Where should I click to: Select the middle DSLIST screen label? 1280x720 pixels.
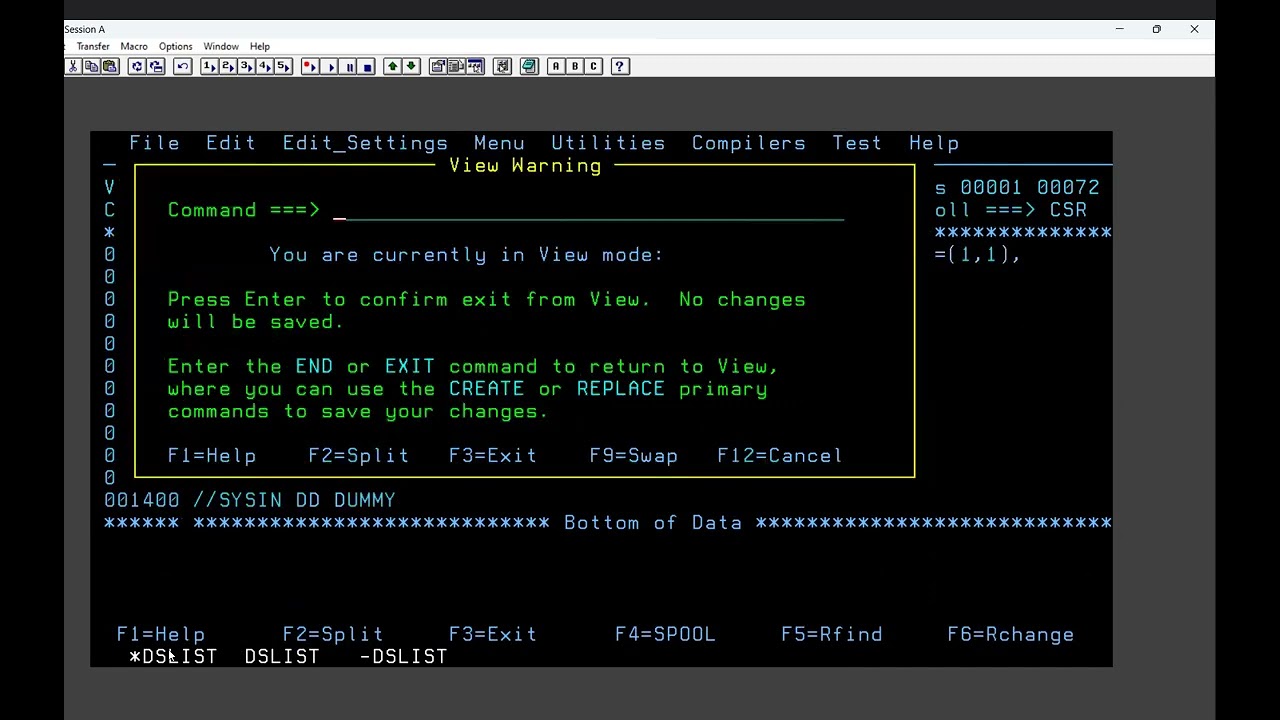282,657
